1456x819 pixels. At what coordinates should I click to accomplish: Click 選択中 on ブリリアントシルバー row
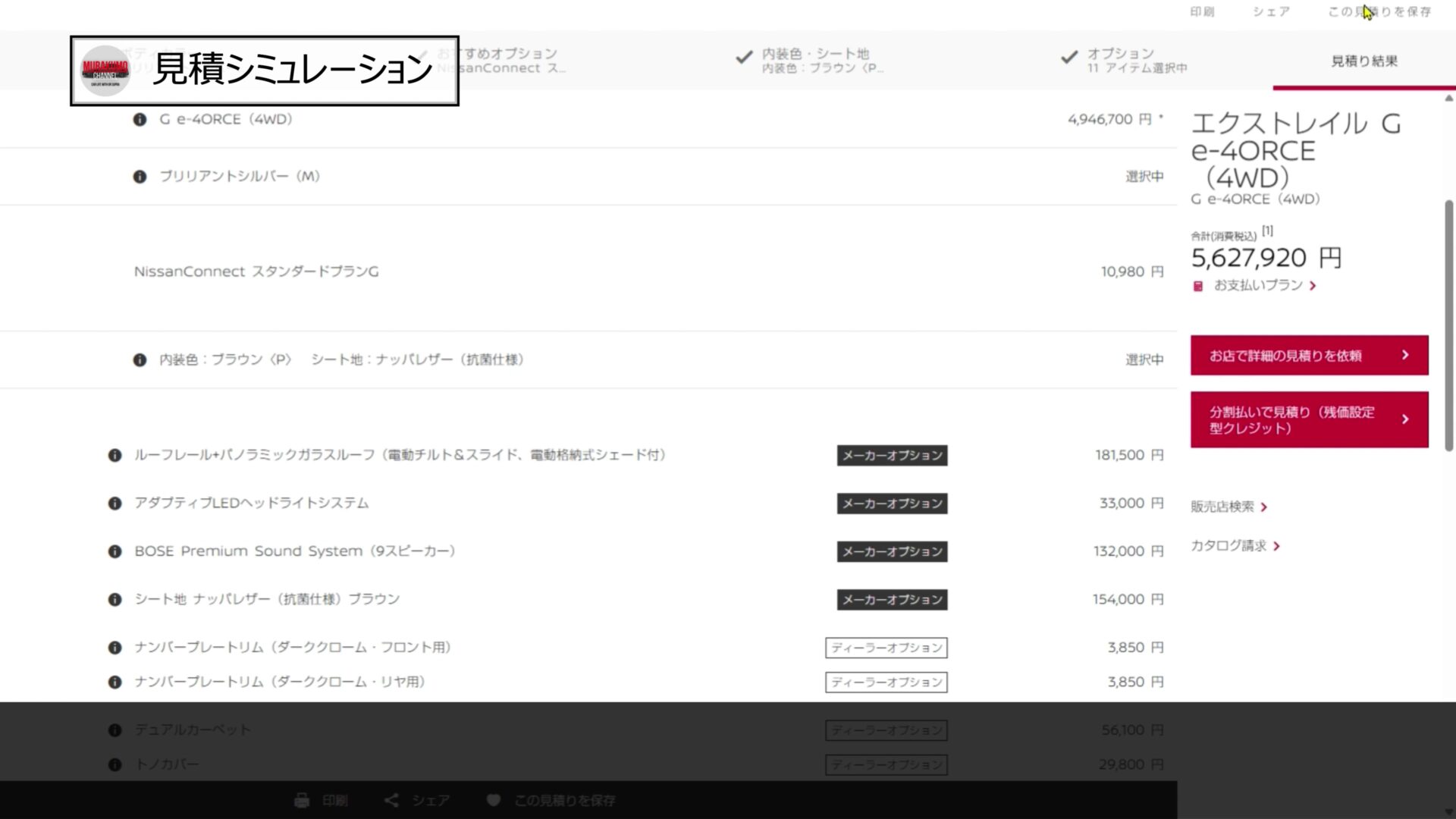pyautogui.click(x=1144, y=177)
